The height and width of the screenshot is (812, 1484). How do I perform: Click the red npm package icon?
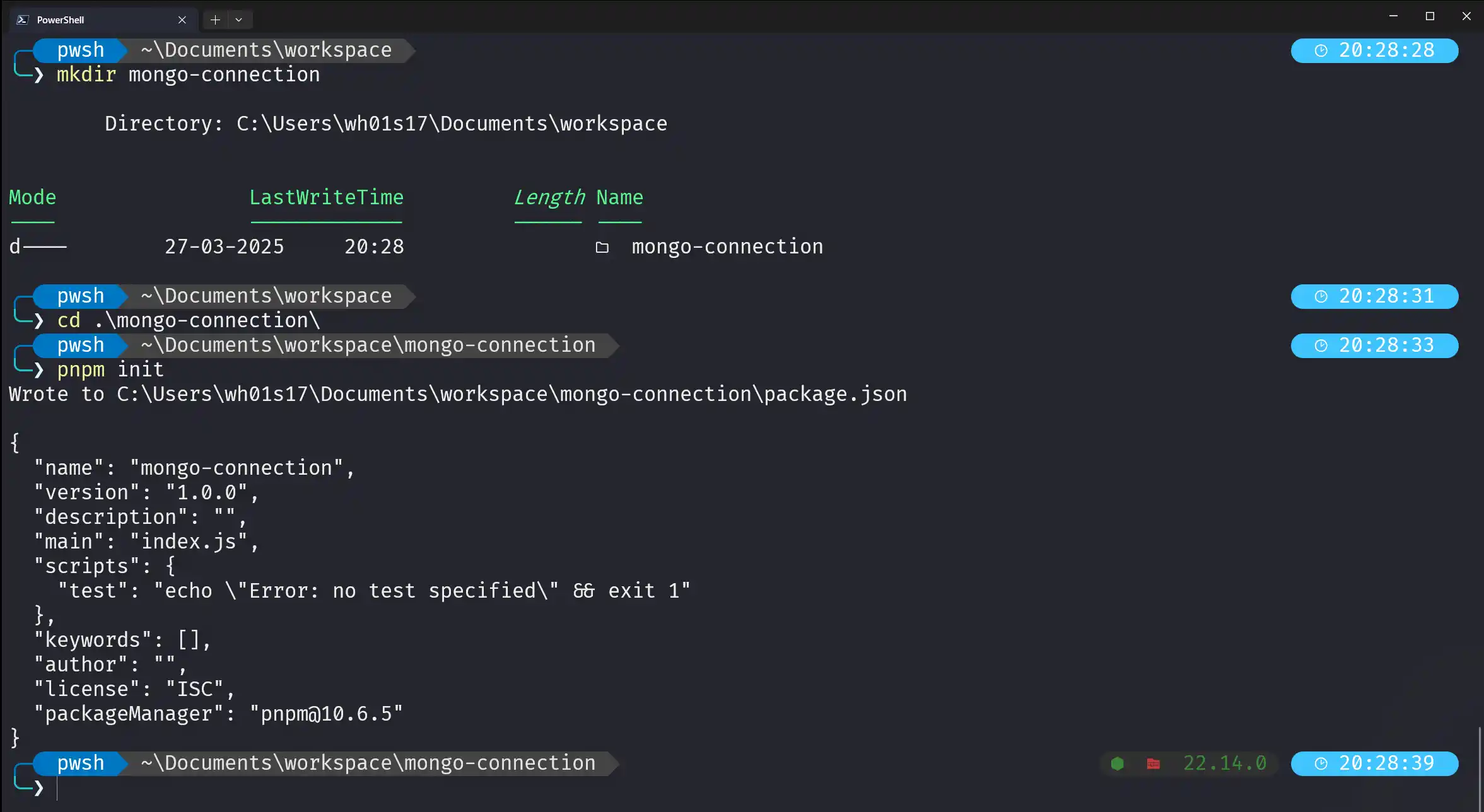(1153, 763)
